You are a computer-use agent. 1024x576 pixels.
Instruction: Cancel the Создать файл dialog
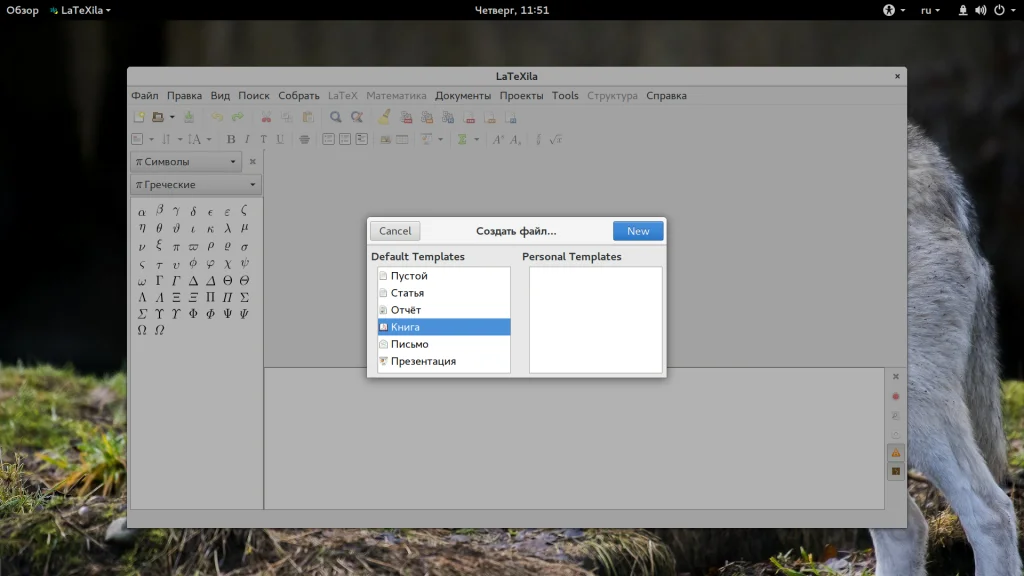click(395, 231)
